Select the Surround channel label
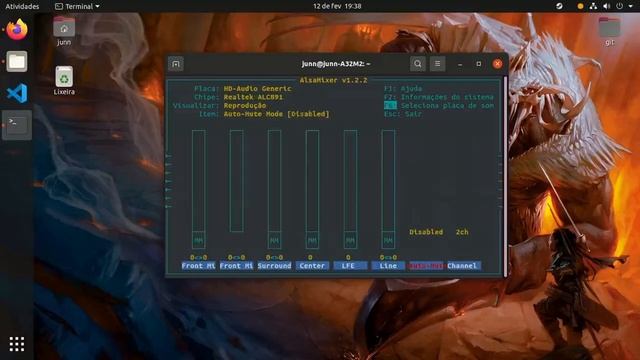Screen dimensions: 640x360 (x=274, y=266)
